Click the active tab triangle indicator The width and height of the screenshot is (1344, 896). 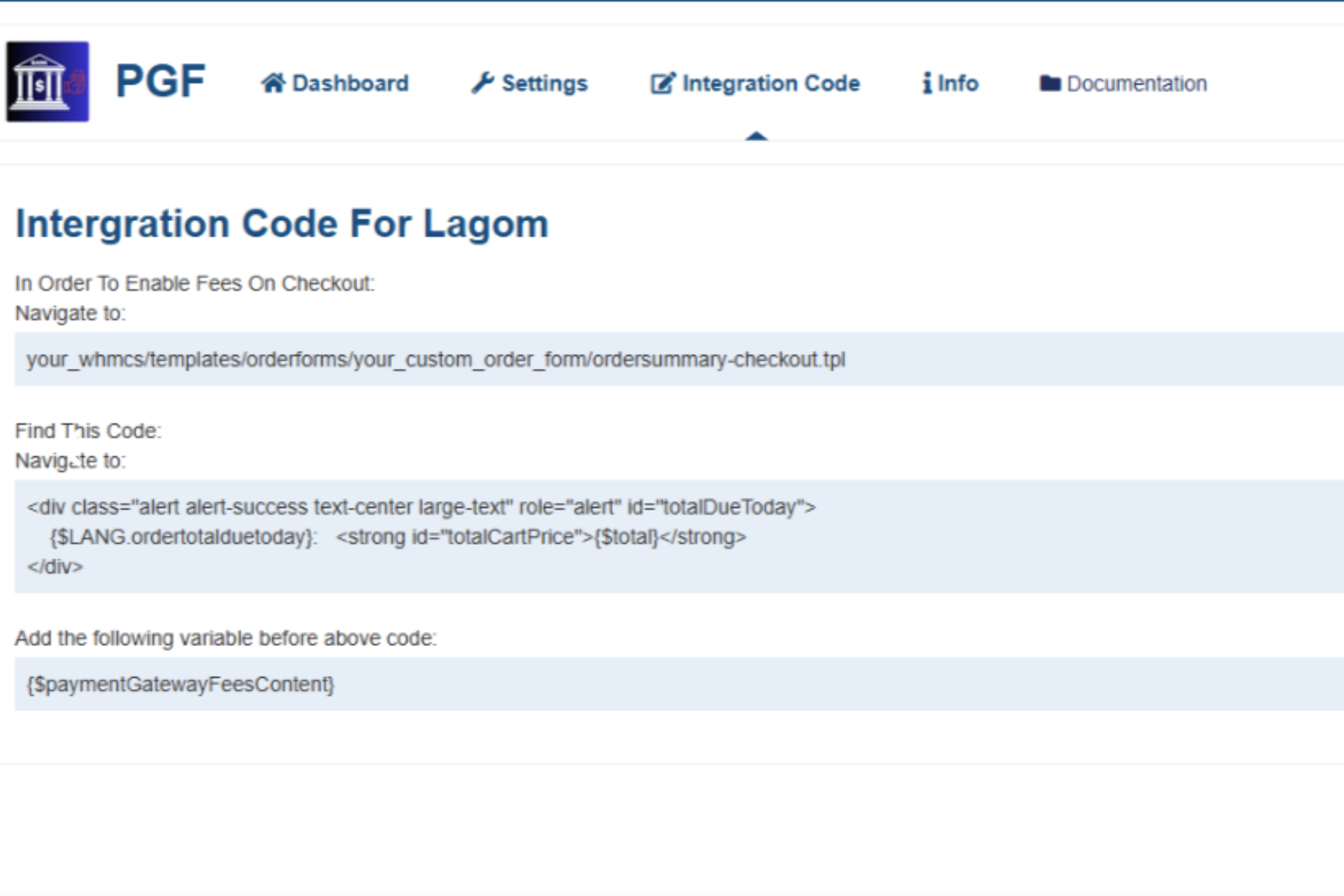tap(756, 136)
